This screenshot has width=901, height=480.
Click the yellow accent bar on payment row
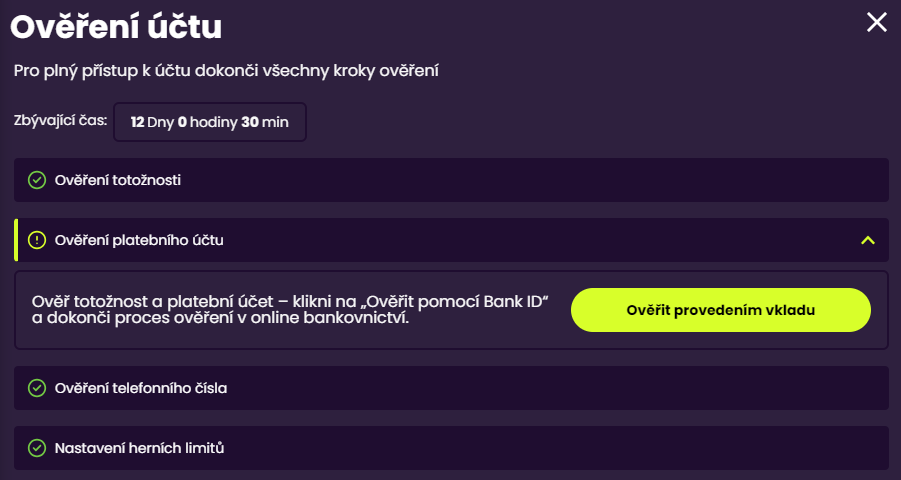tap(16, 240)
